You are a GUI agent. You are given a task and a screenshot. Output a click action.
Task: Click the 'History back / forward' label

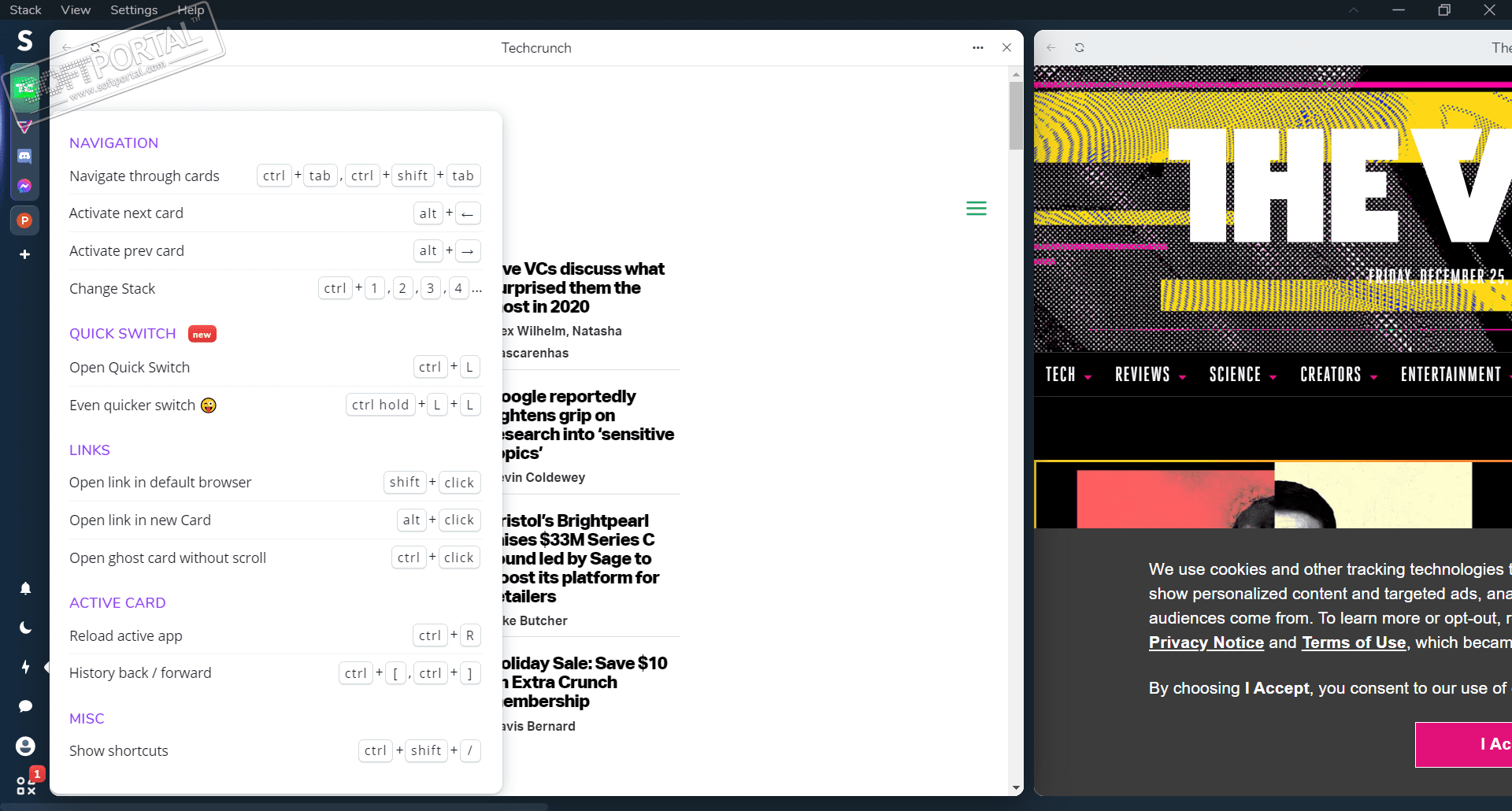click(x=140, y=673)
